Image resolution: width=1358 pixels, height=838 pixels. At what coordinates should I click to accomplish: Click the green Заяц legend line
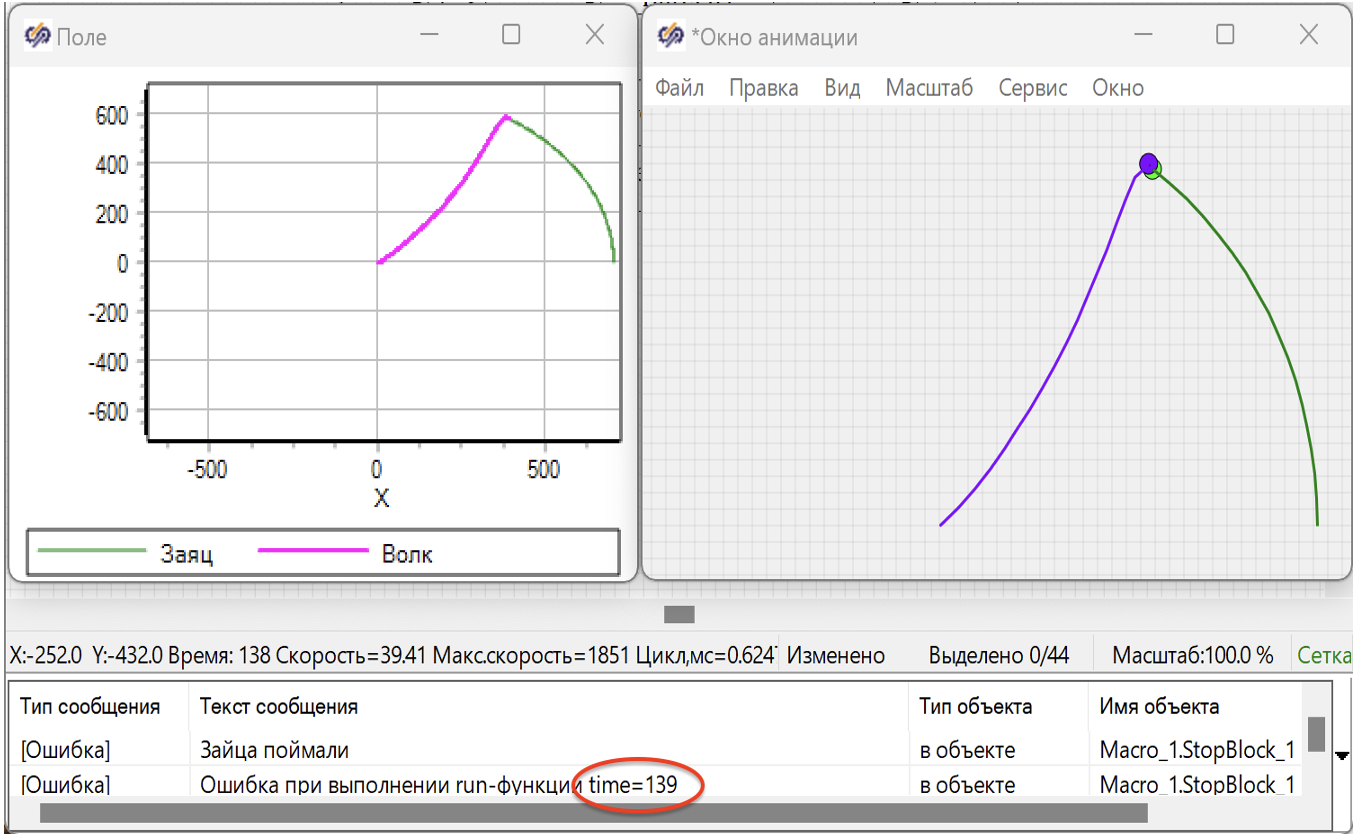click(91, 550)
